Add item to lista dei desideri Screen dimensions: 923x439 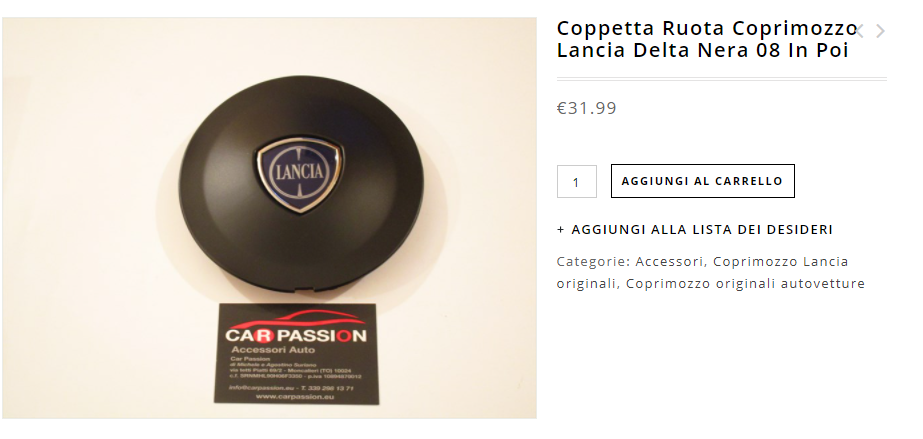point(695,230)
